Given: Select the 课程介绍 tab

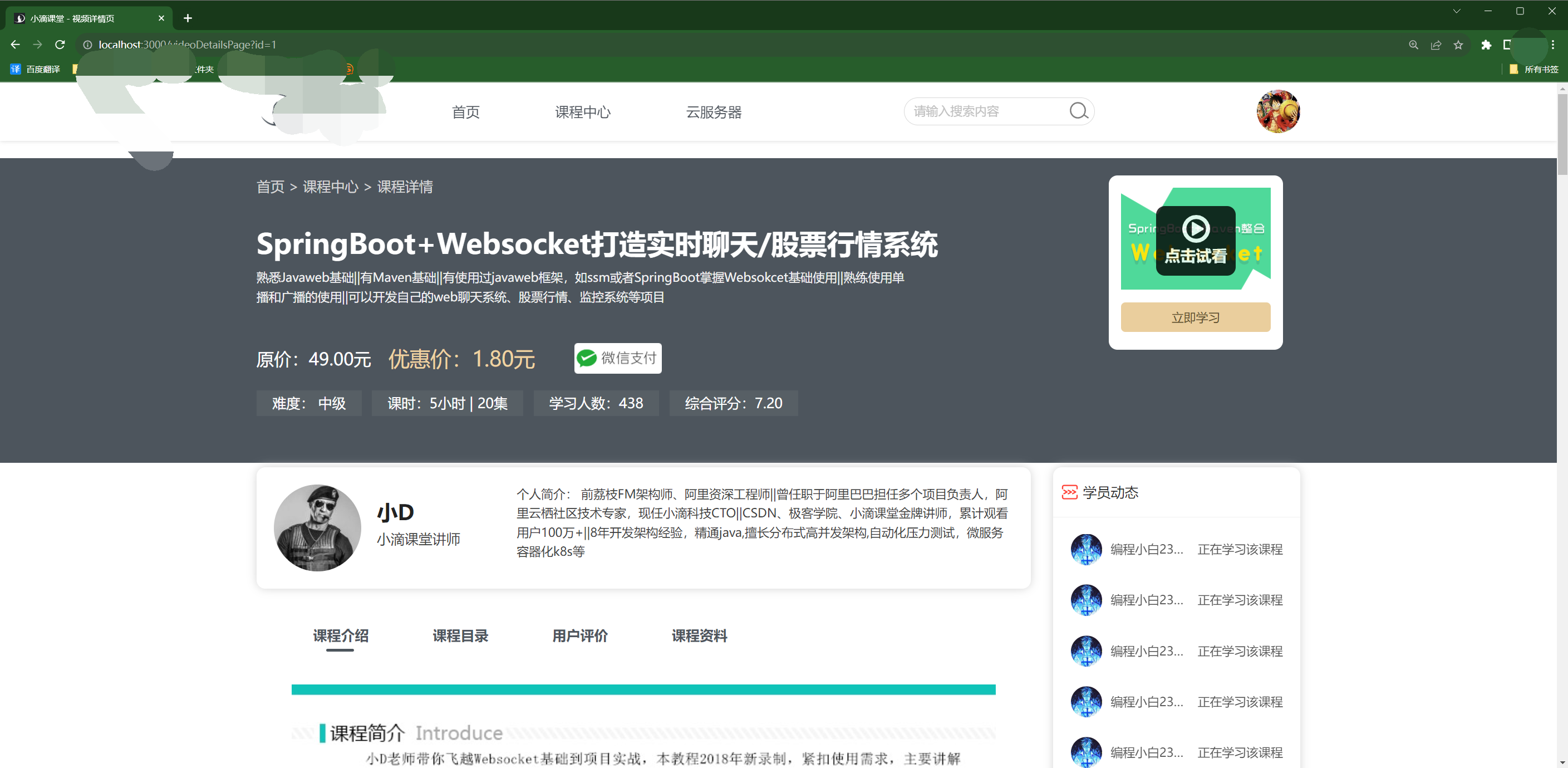Looking at the screenshot, I should tap(341, 636).
